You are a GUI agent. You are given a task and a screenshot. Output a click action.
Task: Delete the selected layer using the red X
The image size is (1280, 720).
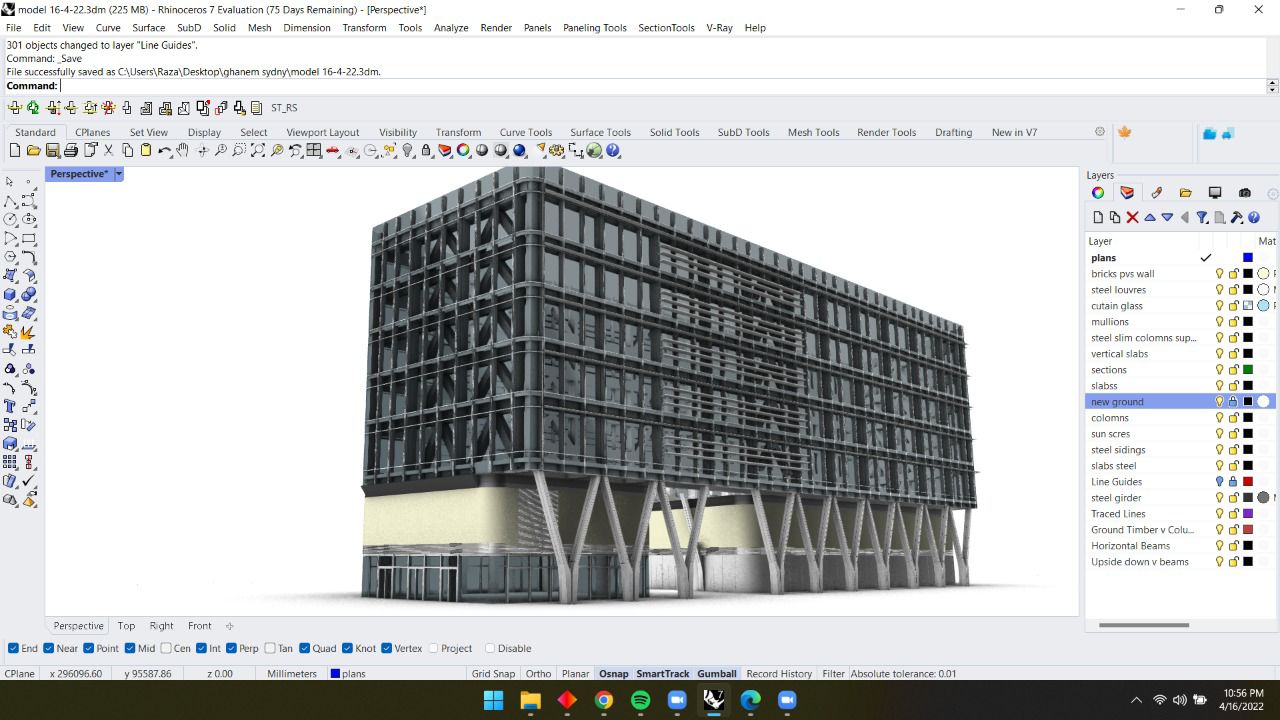(1132, 217)
